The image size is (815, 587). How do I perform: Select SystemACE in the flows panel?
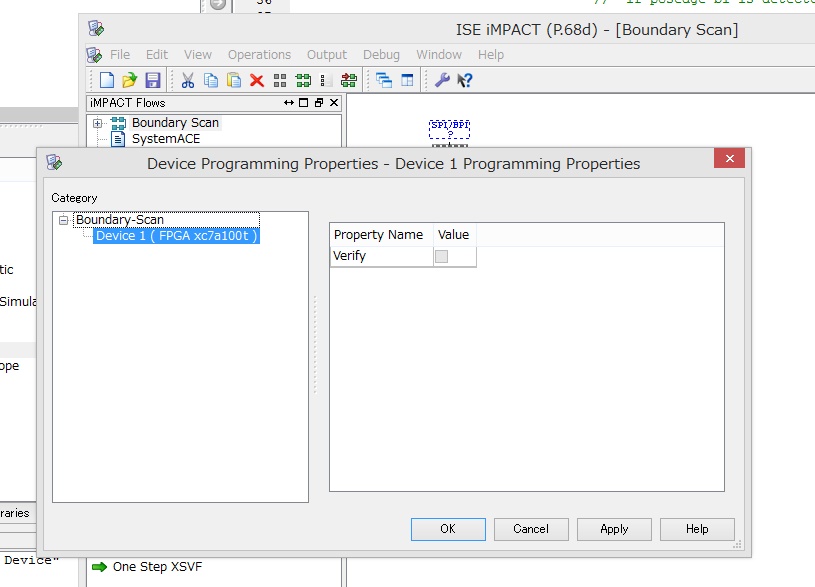[x=165, y=139]
